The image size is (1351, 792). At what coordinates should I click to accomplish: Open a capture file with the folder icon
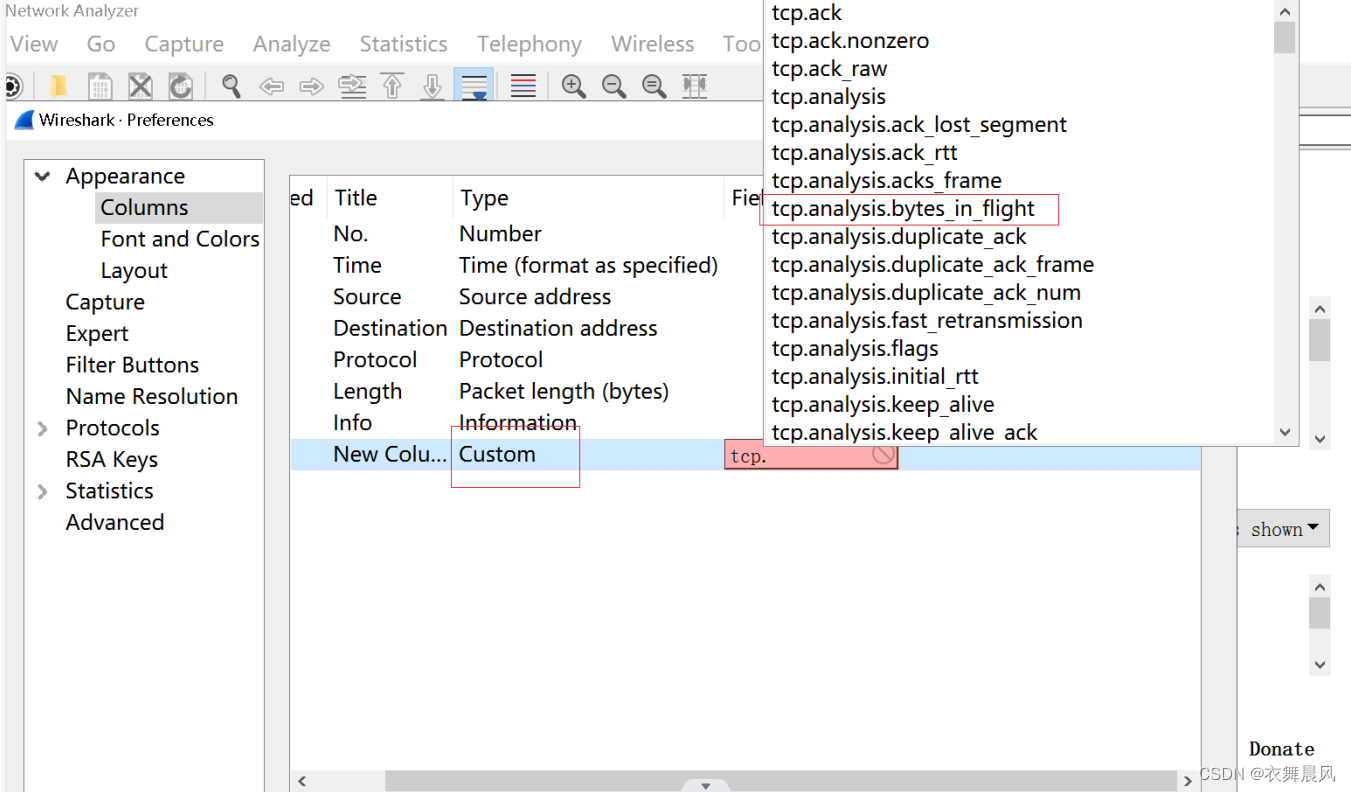(x=60, y=86)
